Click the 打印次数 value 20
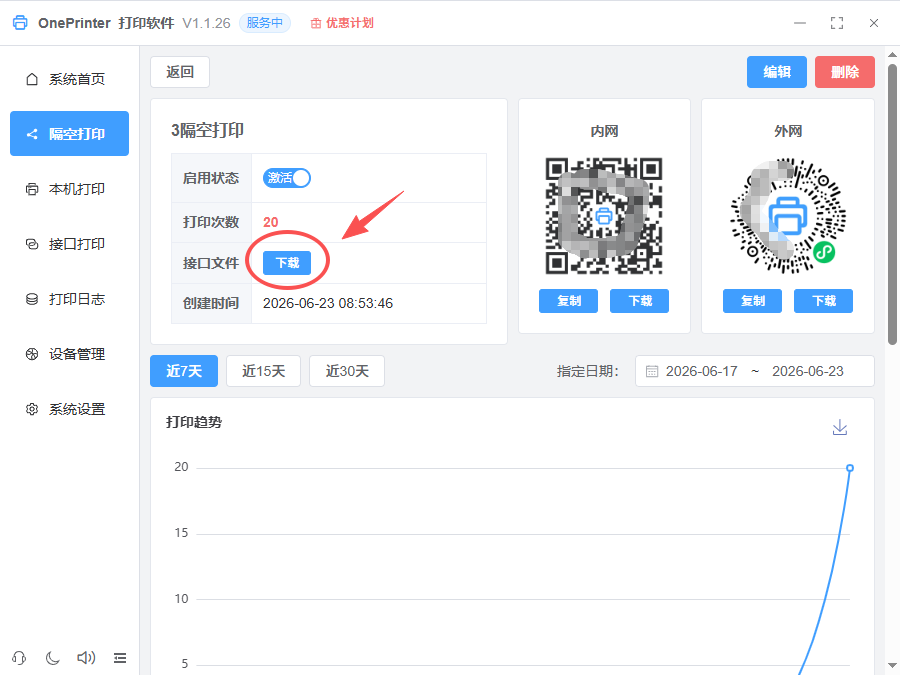Image resolution: width=900 pixels, height=675 pixels. coord(270,222)
